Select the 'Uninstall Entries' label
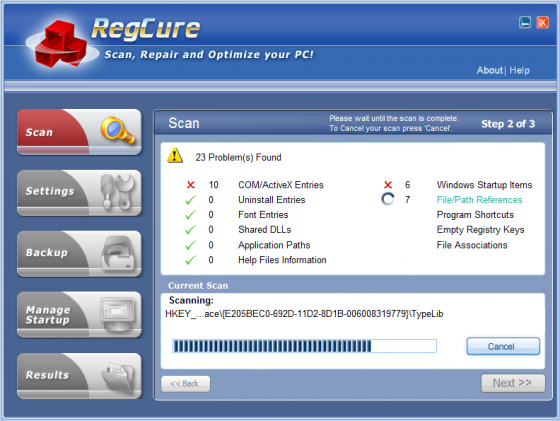 271,200
